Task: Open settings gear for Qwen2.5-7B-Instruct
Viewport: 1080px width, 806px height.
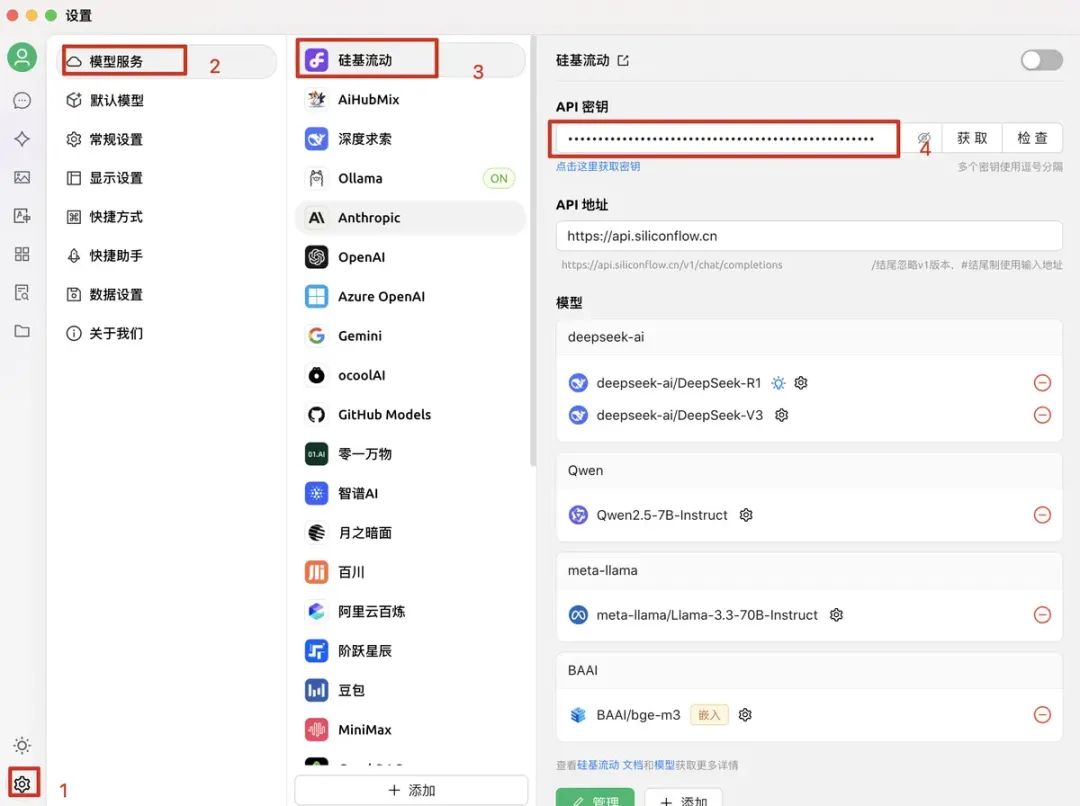Action: coord(746,515)
